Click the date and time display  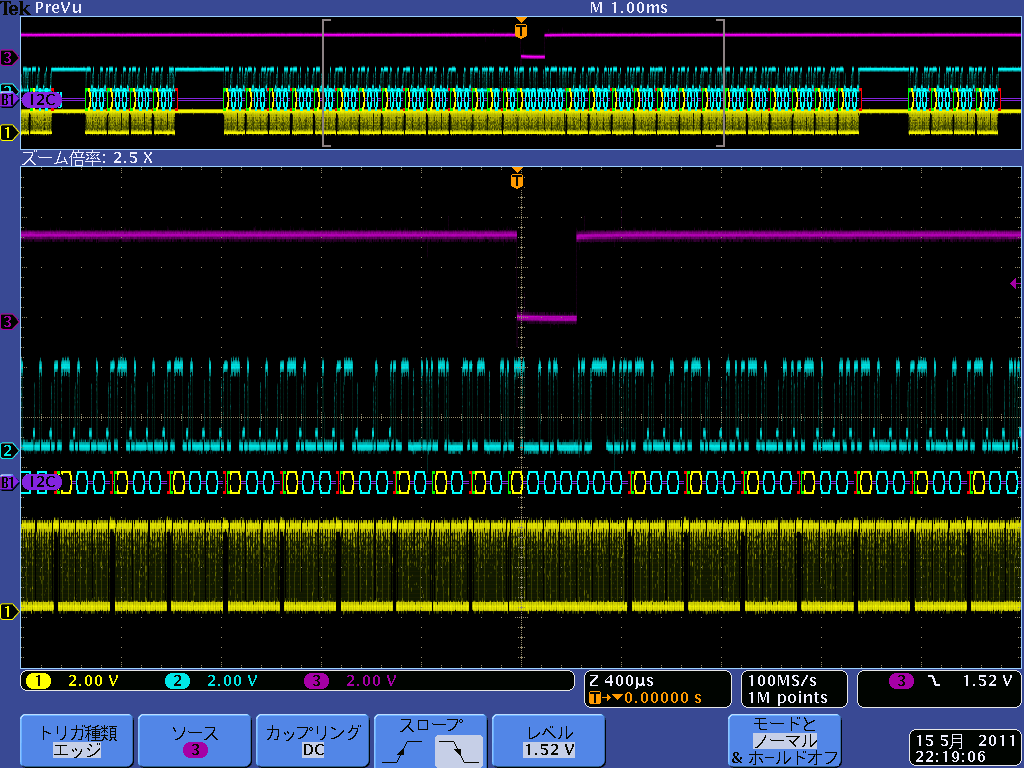(963, 749)
